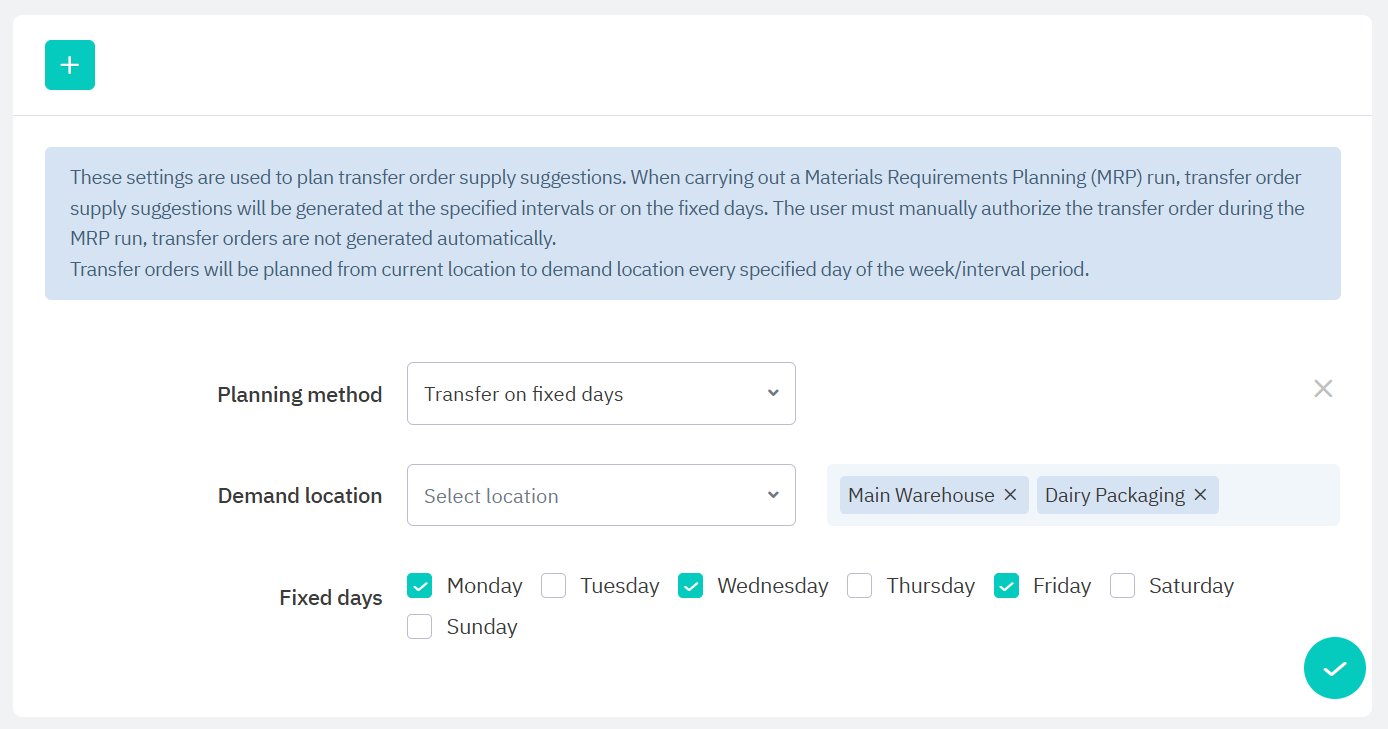Remove Main Warehouse location tag
Image resolution: width=1388 pixels, height=729 pixels.
point(1010,495)
